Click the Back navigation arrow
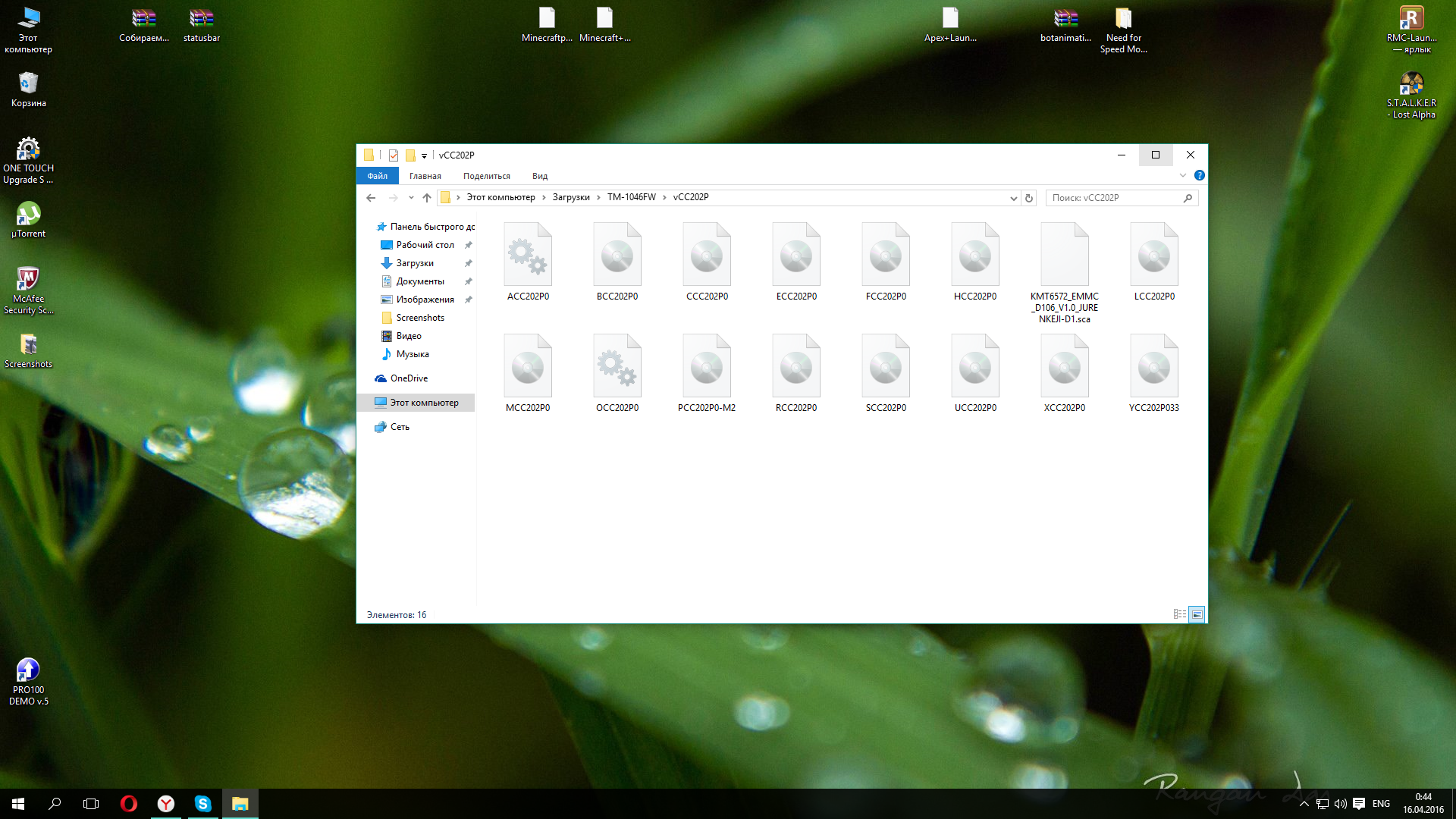 tap(371, 198)
